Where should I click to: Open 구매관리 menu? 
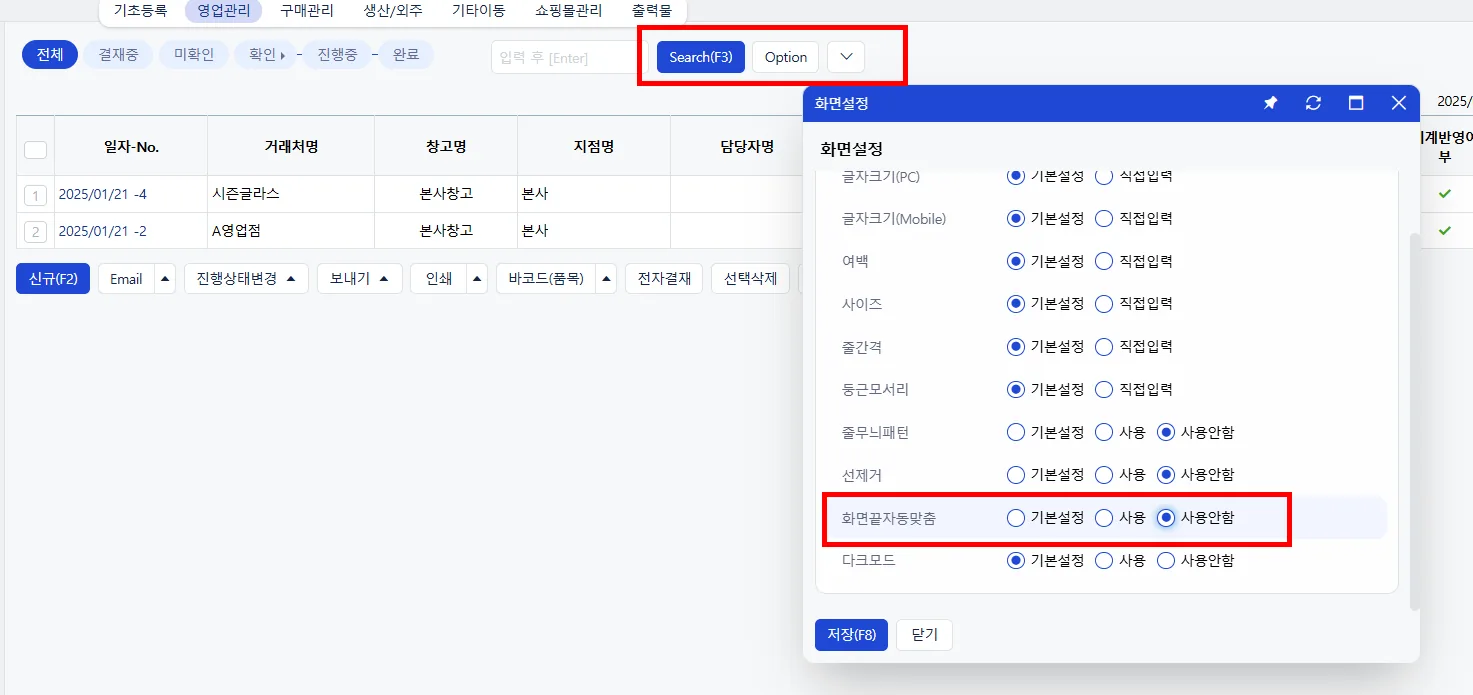coord(307,11)
